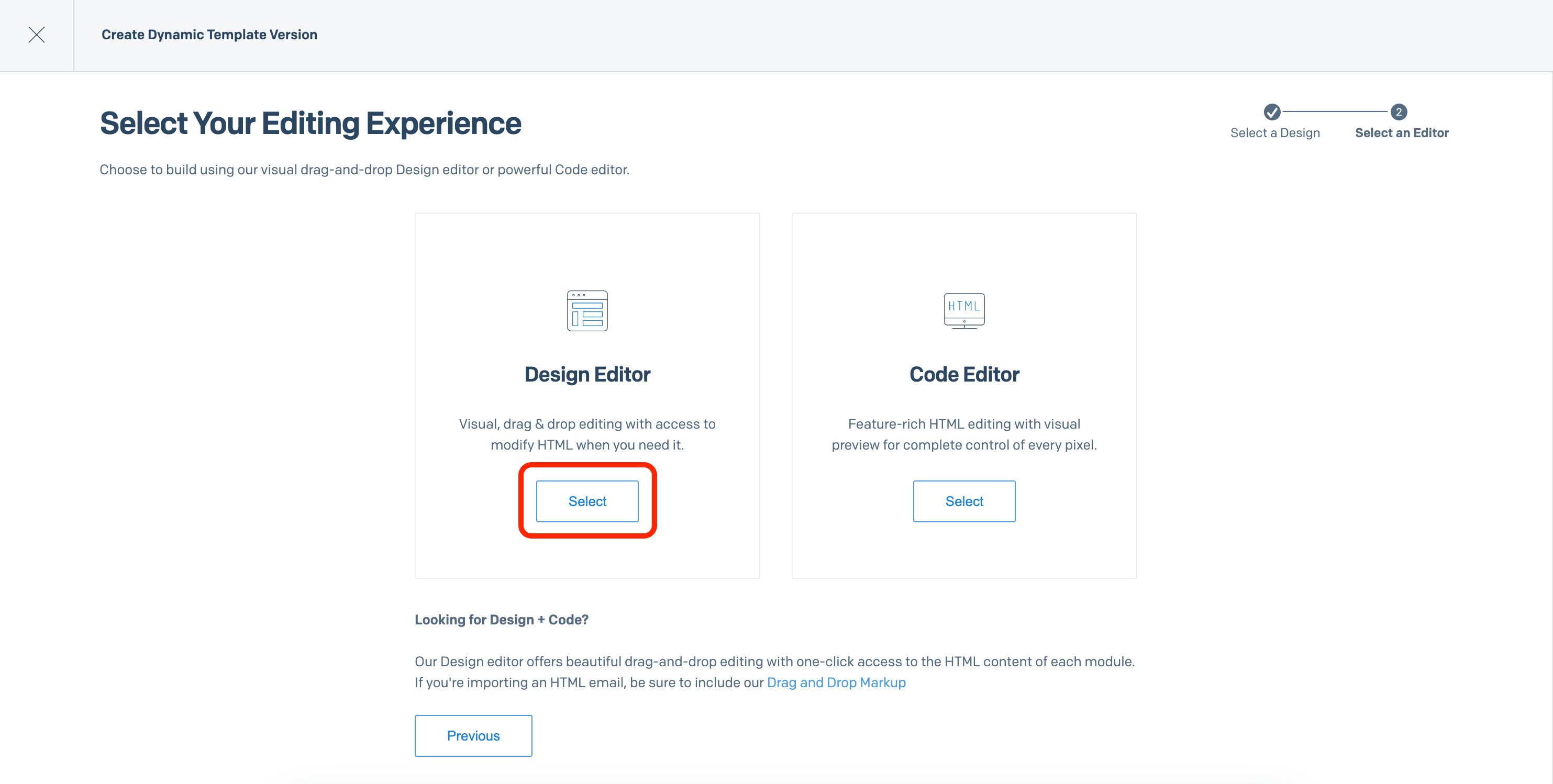Choose Select under Code Editor
This screenshot has height=784, width=1553.
coord(964,501)
